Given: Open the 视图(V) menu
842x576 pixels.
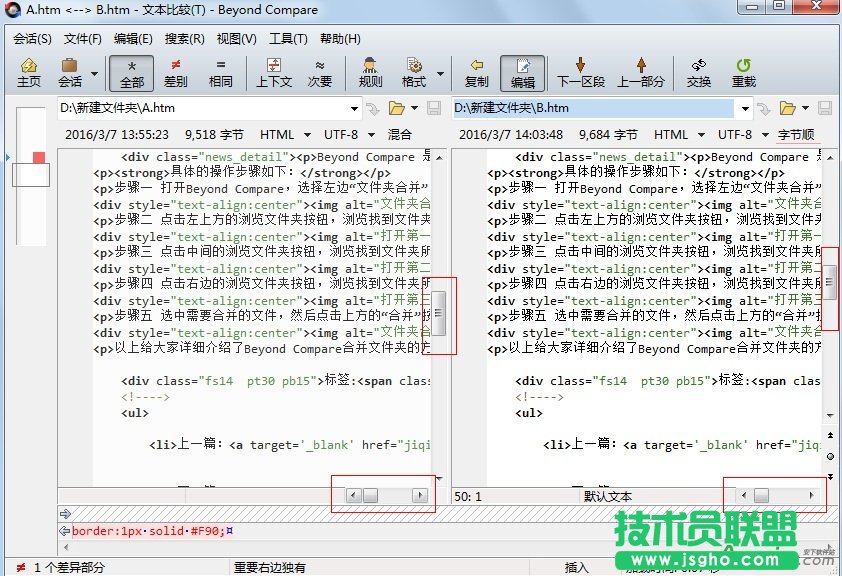Looking at the screenshot, I should coord(236,39).
